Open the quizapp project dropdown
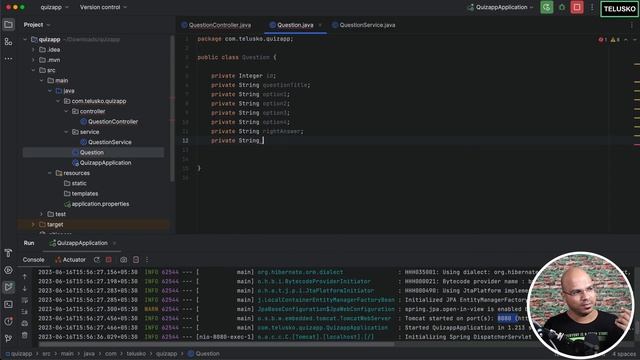 [x=54, y=7]
